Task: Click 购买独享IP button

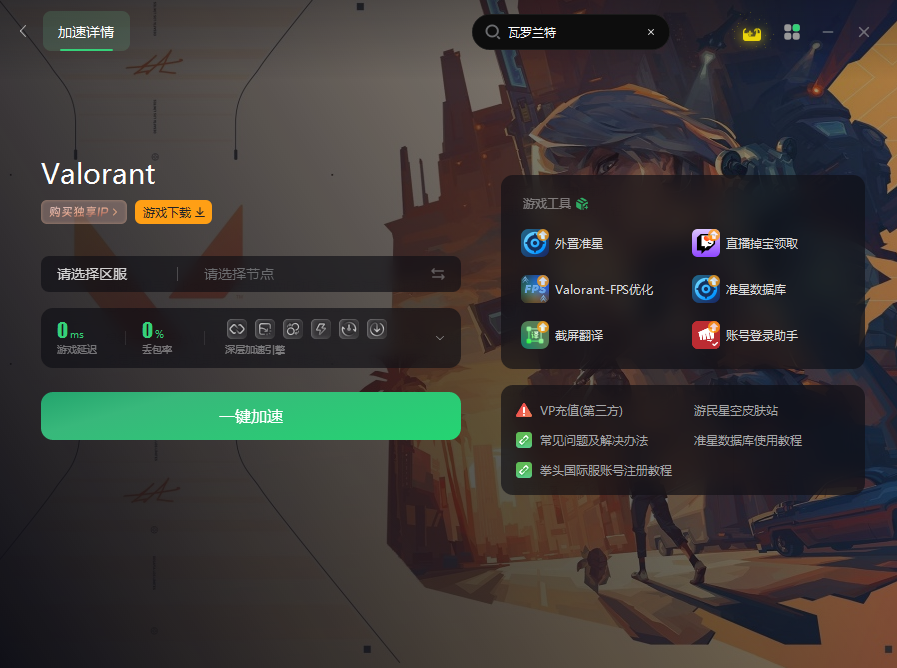Action: coord(84,212)
